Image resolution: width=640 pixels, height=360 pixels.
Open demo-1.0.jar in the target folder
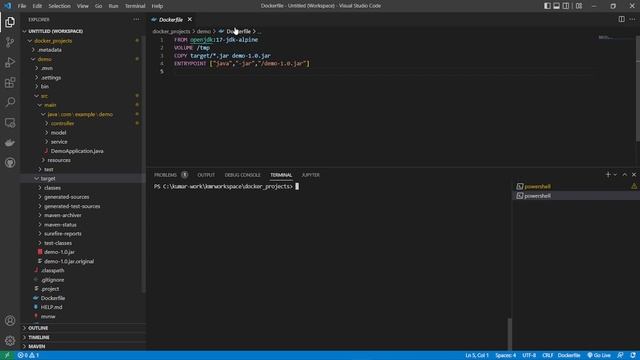point(83,252)
